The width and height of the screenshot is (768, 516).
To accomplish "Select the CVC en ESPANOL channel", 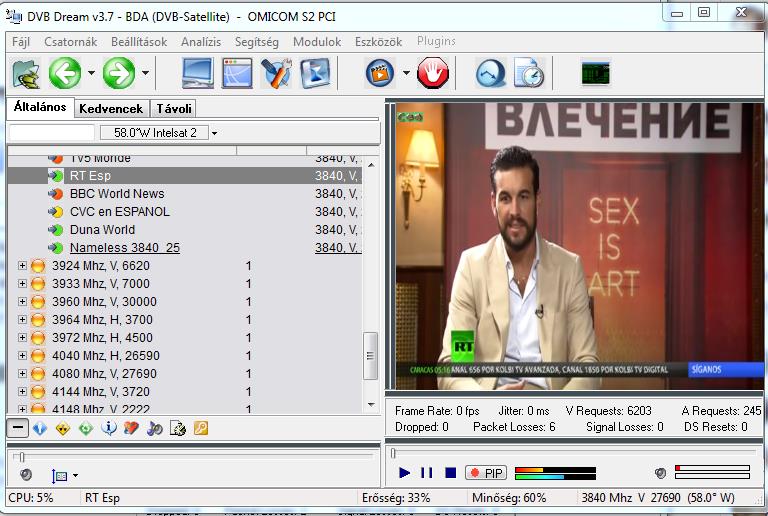I will coord(120,211).
